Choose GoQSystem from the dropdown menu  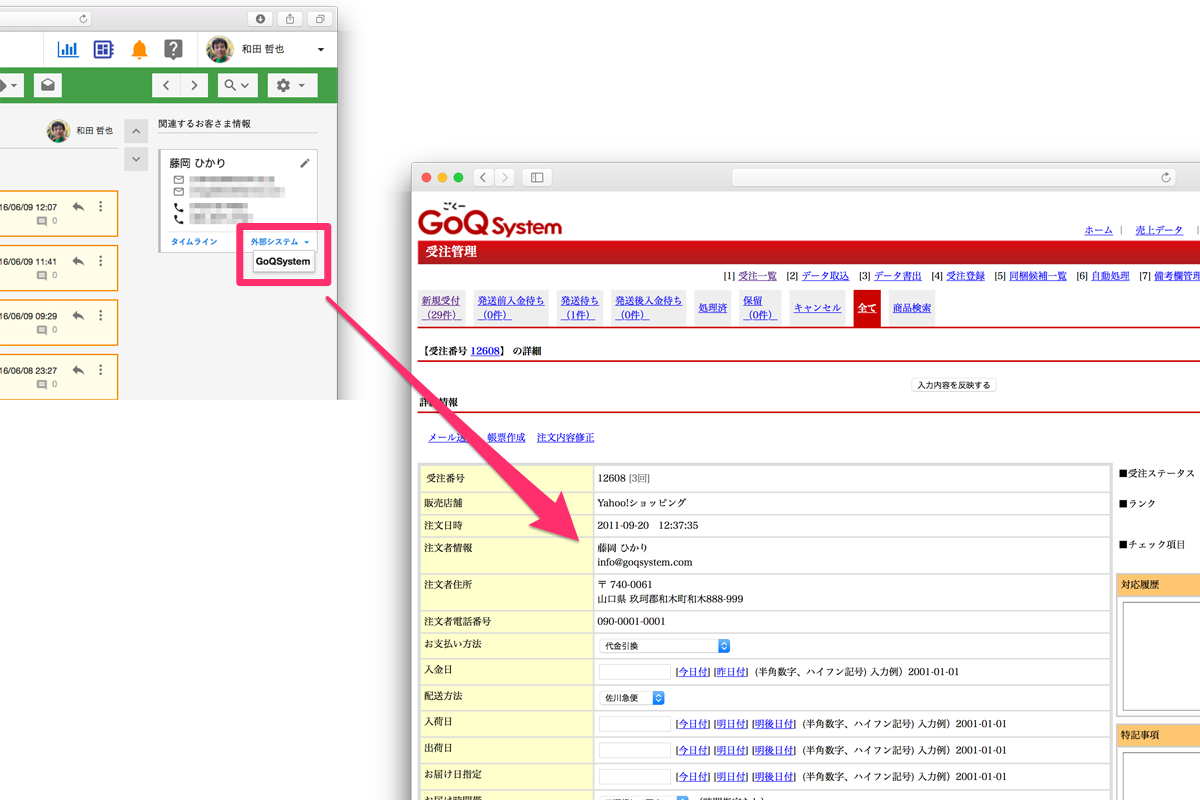pyautogui.click(x=283, y=262)
